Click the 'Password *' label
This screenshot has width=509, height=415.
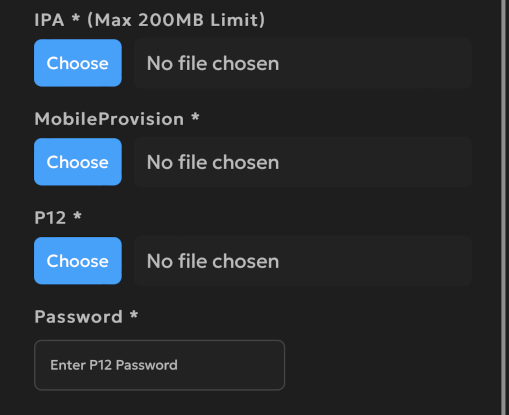click(86, 317)
